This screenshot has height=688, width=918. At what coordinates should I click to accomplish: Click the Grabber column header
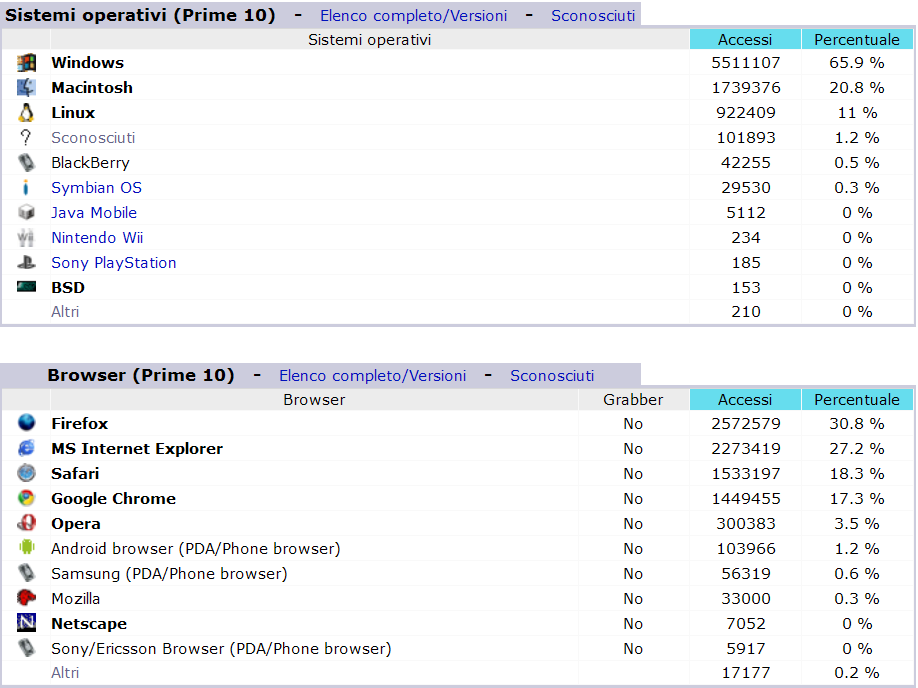[x=633, y=400]
